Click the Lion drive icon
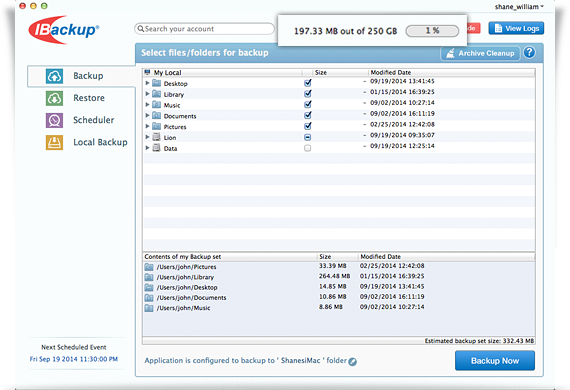Viewport: 570px width, 390px height. pos(156,137)
